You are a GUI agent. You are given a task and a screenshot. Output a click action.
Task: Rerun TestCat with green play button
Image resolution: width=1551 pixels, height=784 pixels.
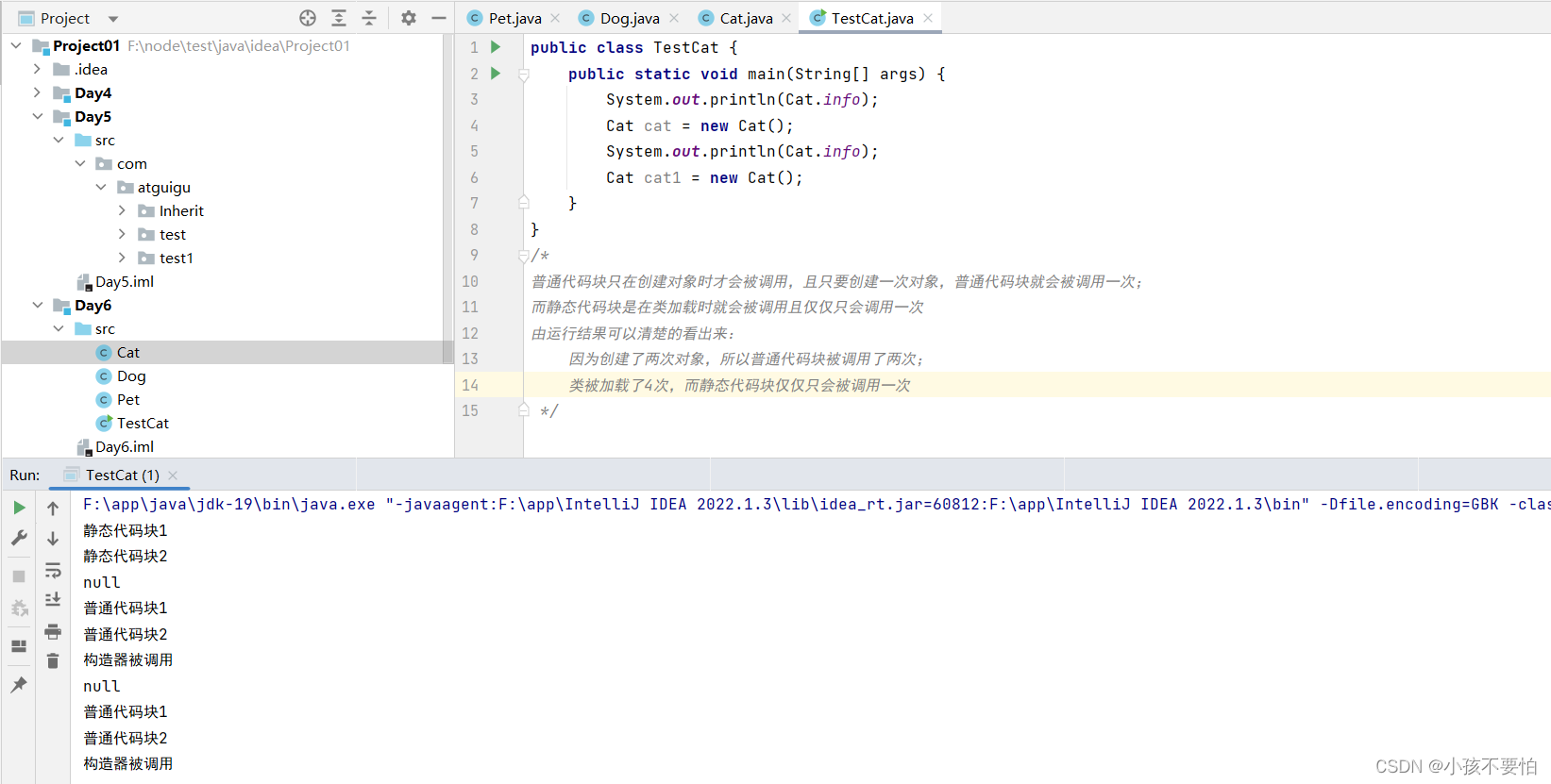point(19,508)
